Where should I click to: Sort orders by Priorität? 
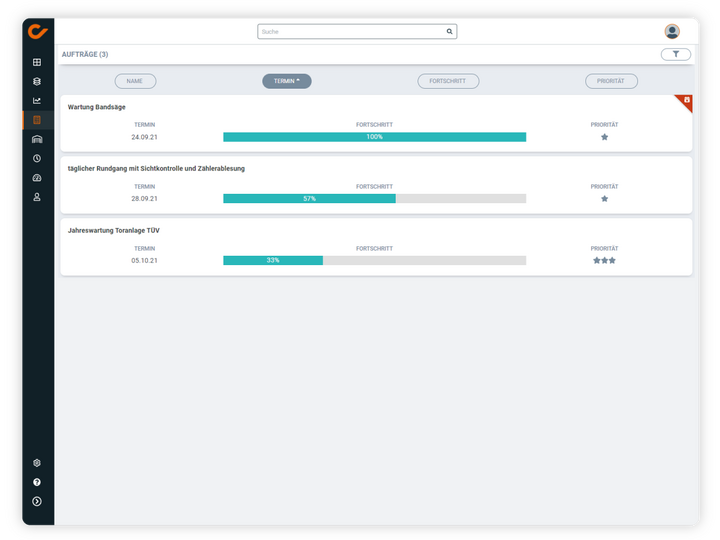coord(611,81)
